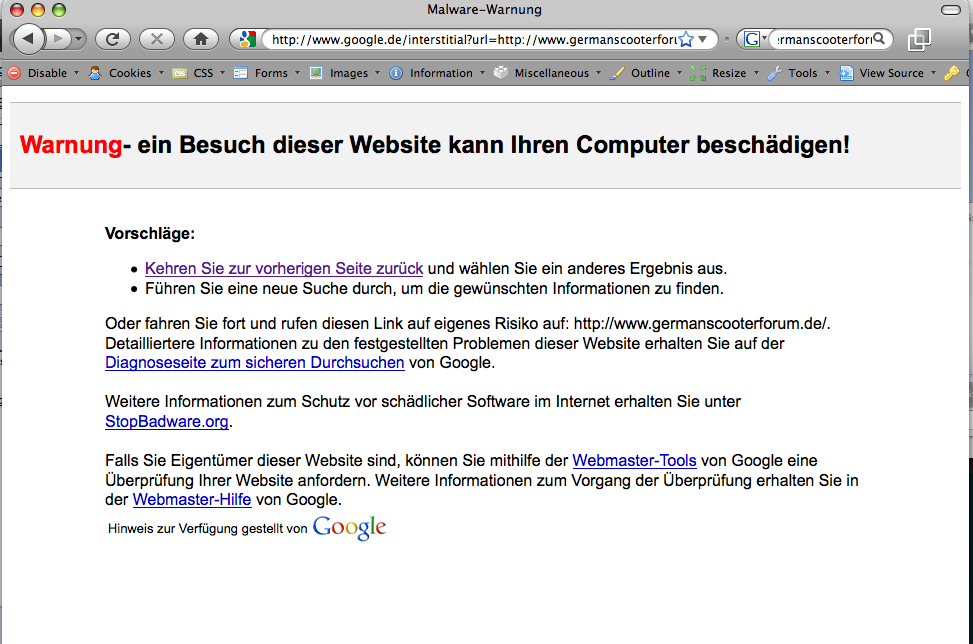Viewport: 973px width, 644px height.
Task: Click the red Disable icon
Action: point(14,73)
